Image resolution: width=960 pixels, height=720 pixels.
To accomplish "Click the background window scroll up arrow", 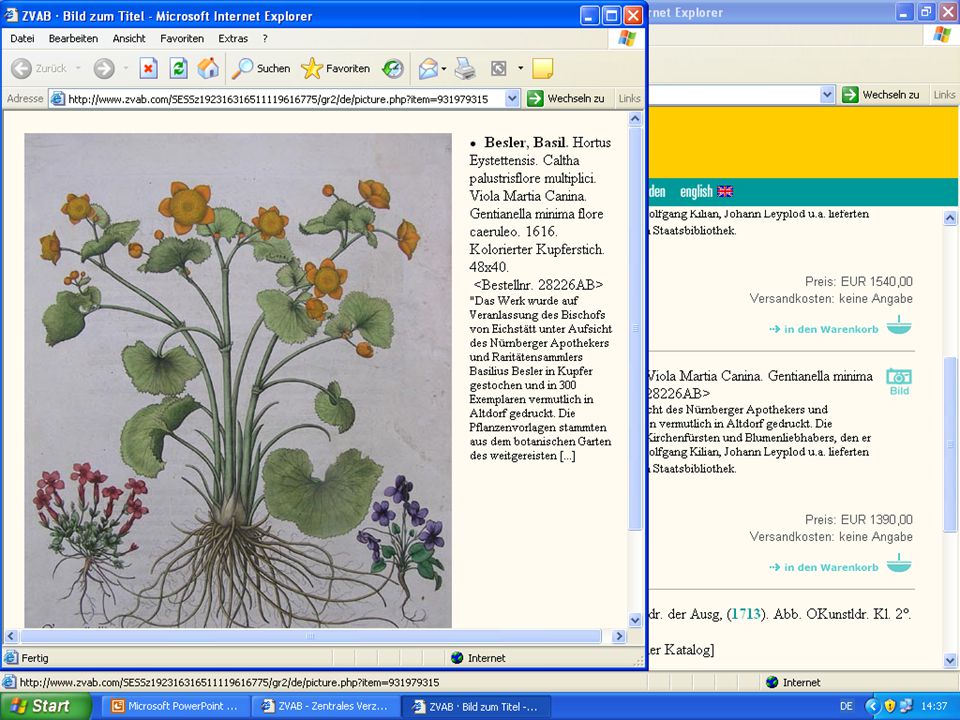I will (950, 217).
